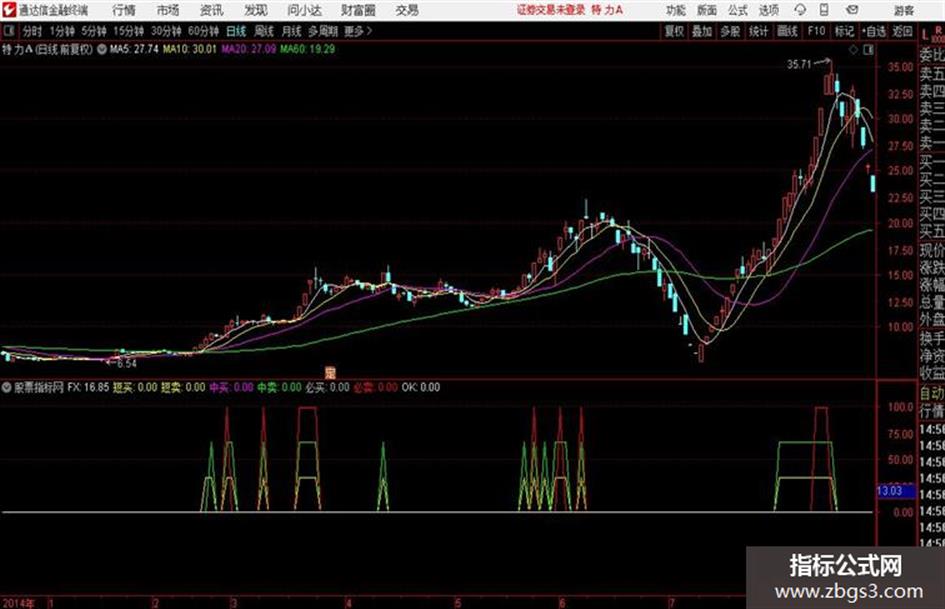The image size is (945, 609).
Task: Open the 选项 menu
Action: pos(768,10)
